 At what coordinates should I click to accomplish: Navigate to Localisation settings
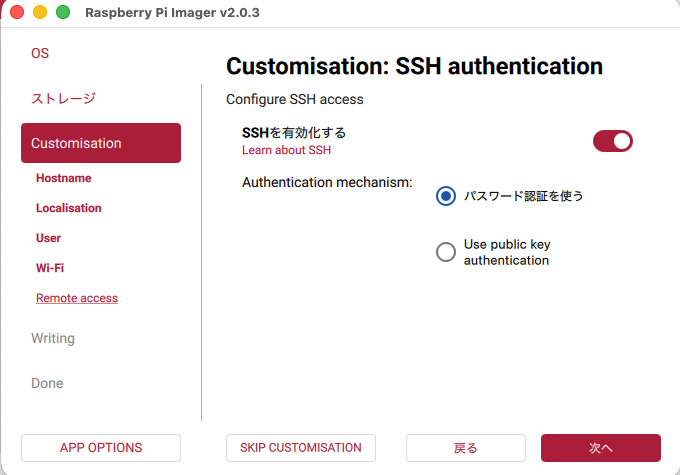pos(68,208)
